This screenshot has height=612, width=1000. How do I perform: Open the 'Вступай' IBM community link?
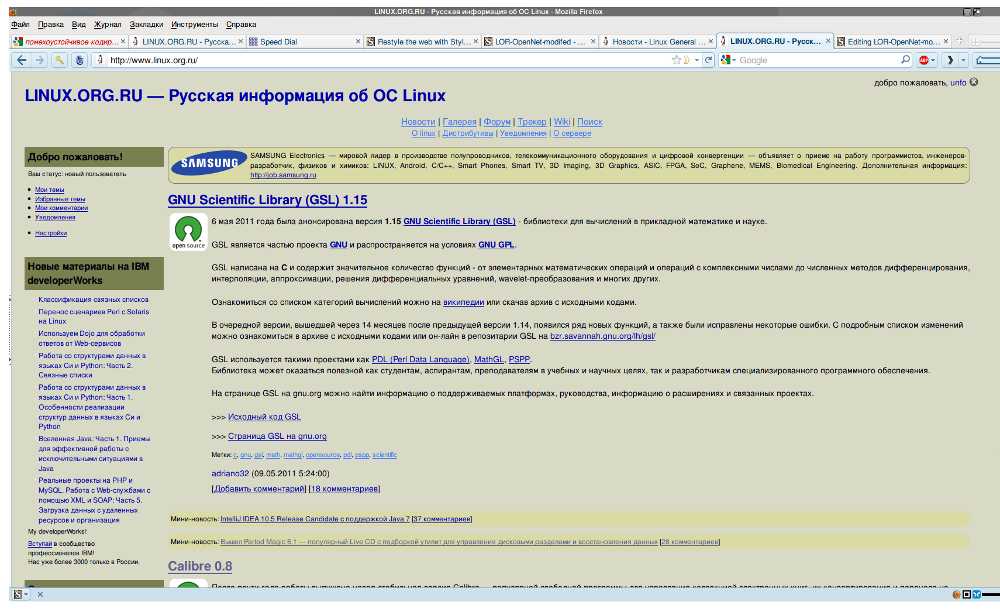(x=40, y=544)
